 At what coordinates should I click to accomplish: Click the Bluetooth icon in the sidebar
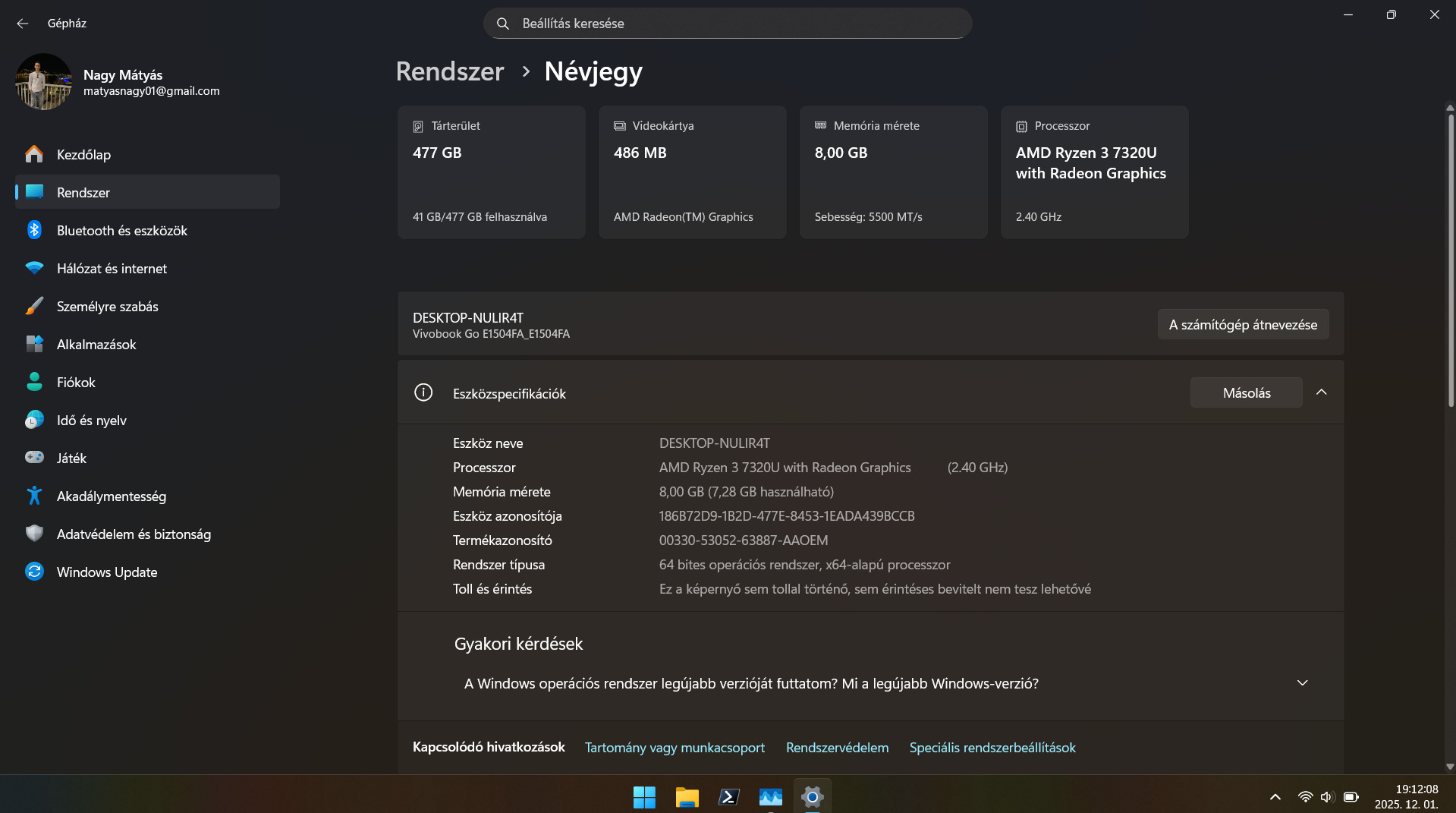tap(34, 230)
